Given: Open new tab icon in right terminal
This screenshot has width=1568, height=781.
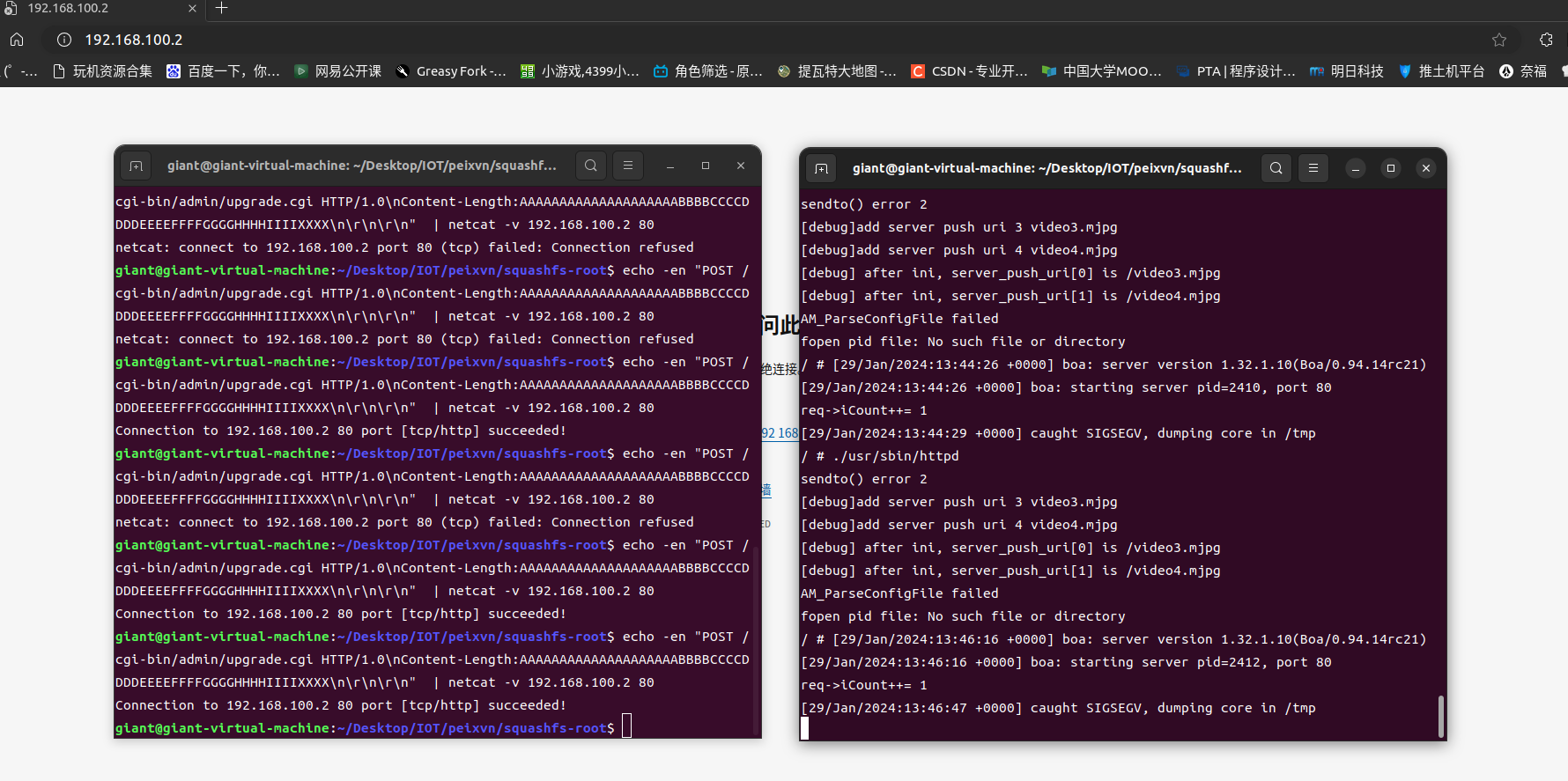Looking at the screenshot, I should pos(821,168).
